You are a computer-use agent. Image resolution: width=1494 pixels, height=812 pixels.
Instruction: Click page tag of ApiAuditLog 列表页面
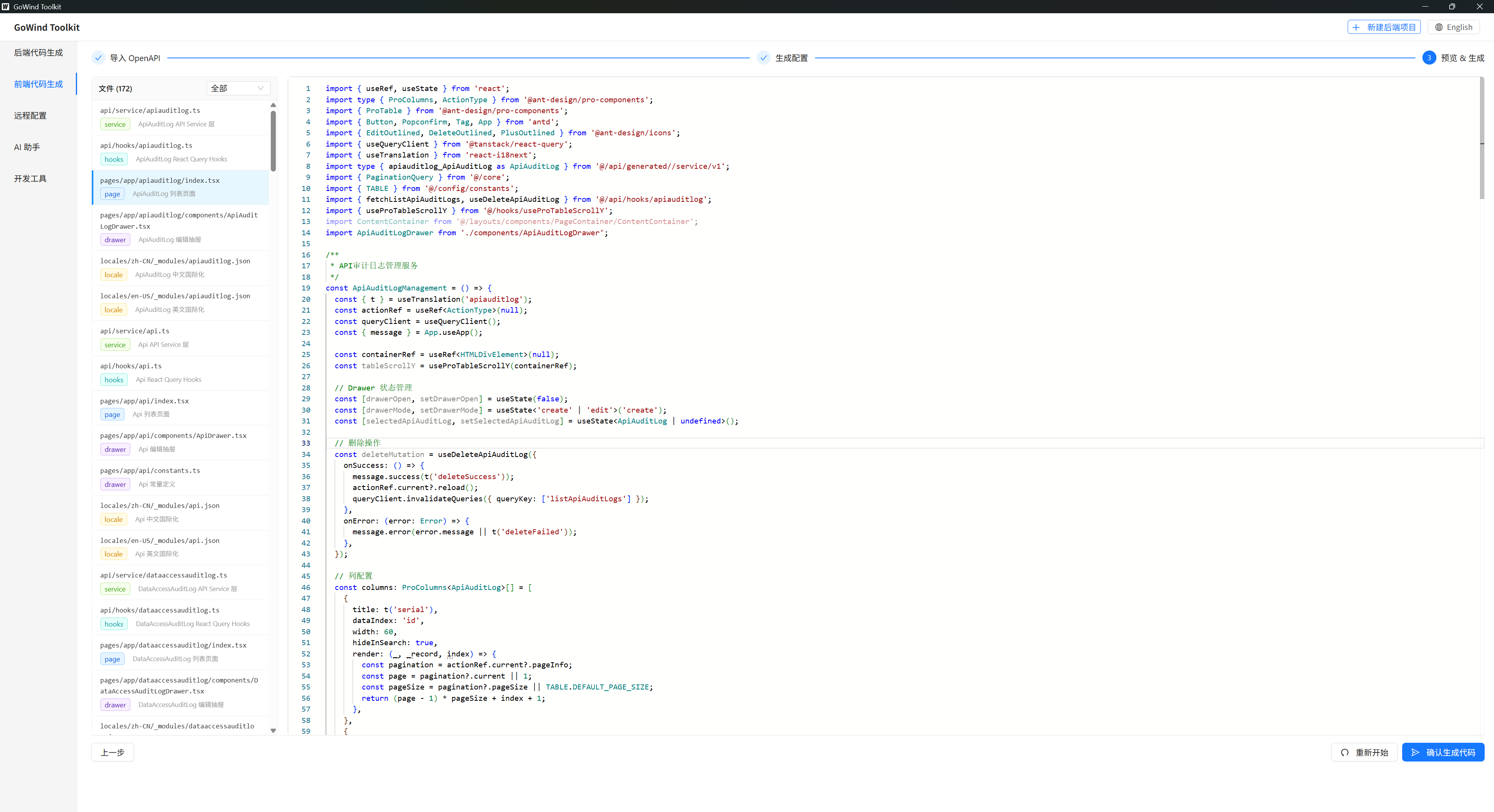[x=112, y=194]
